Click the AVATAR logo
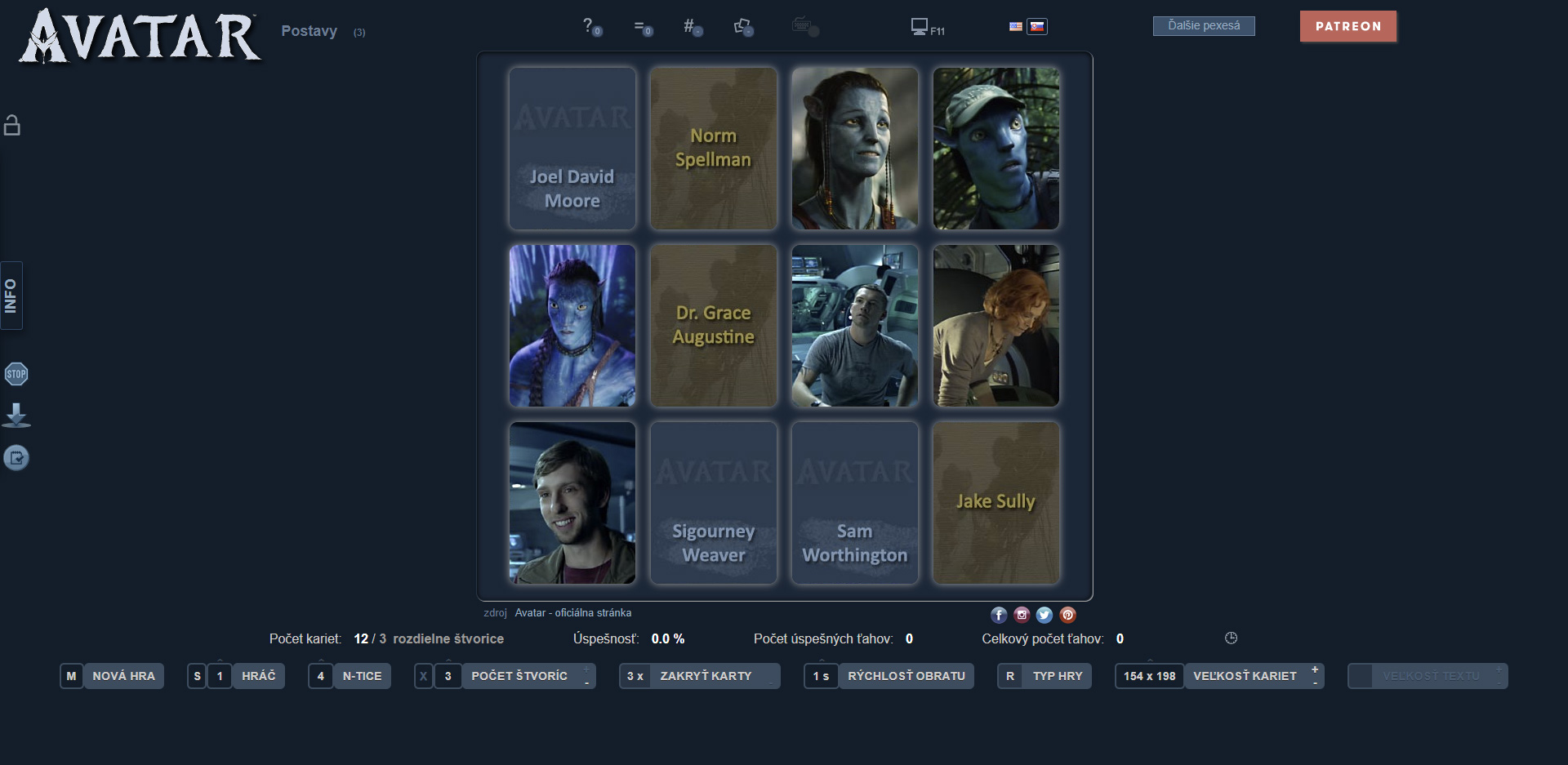This screenshot has height=765, width=1568. point(140,37)
